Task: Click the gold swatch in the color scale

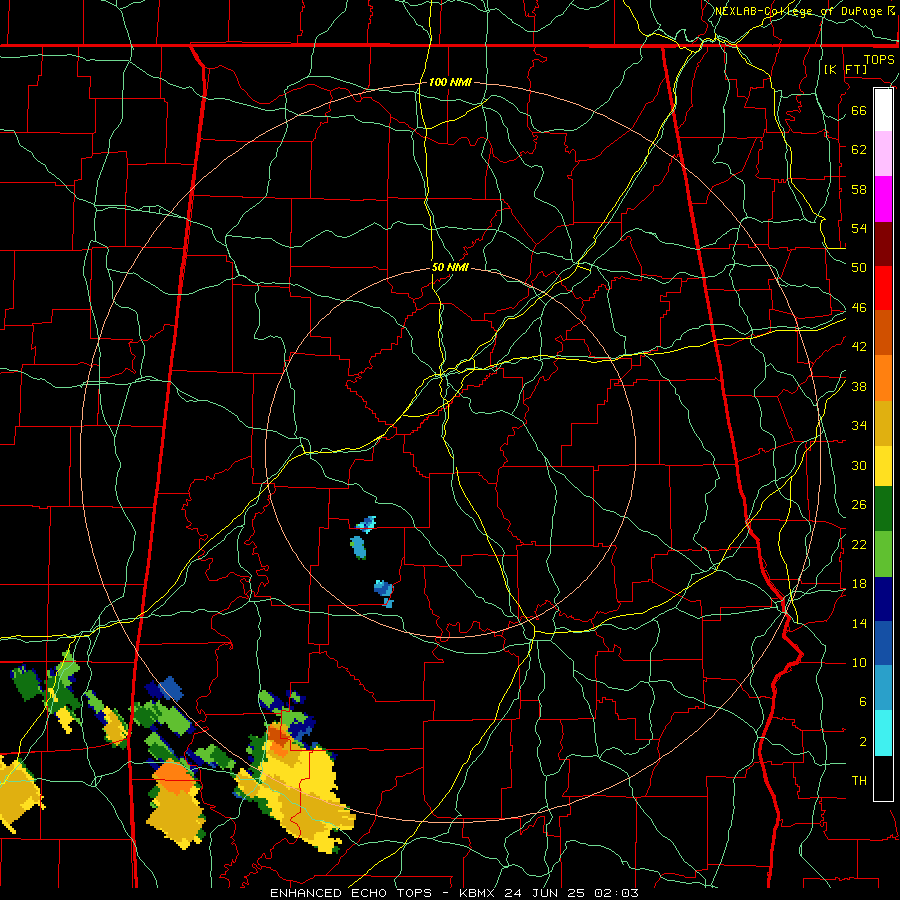Action: (x=883, y=423)
